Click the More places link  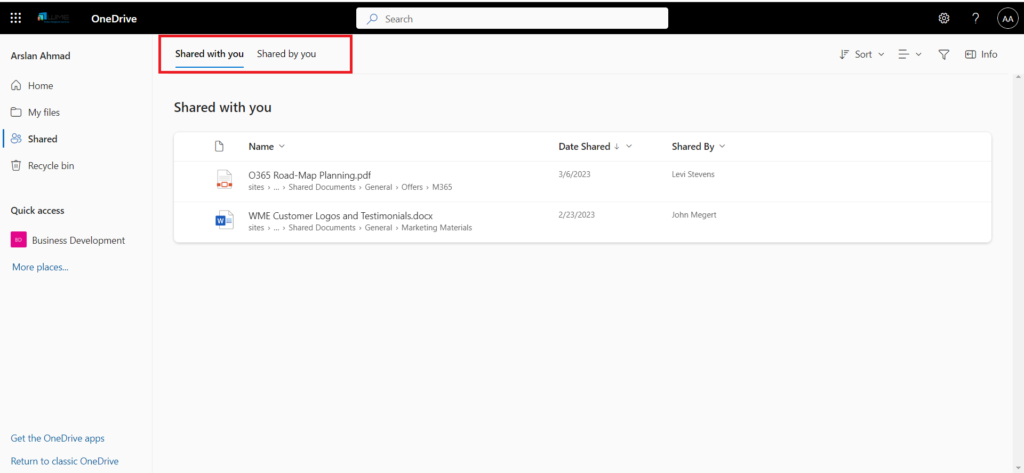(40, 267)
